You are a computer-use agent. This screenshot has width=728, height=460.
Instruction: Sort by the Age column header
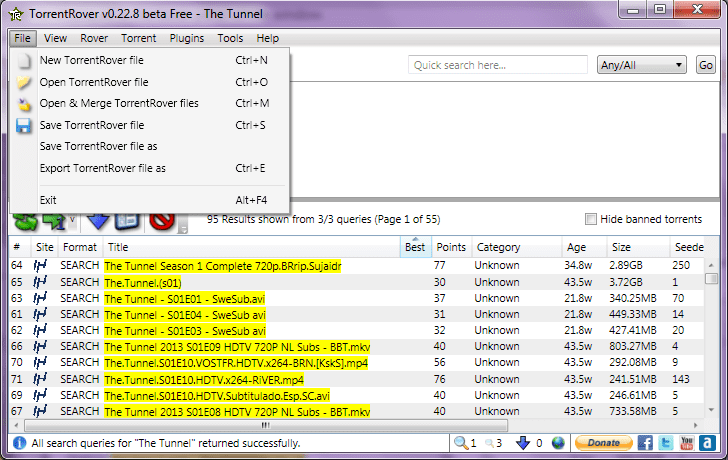point(585,247)
